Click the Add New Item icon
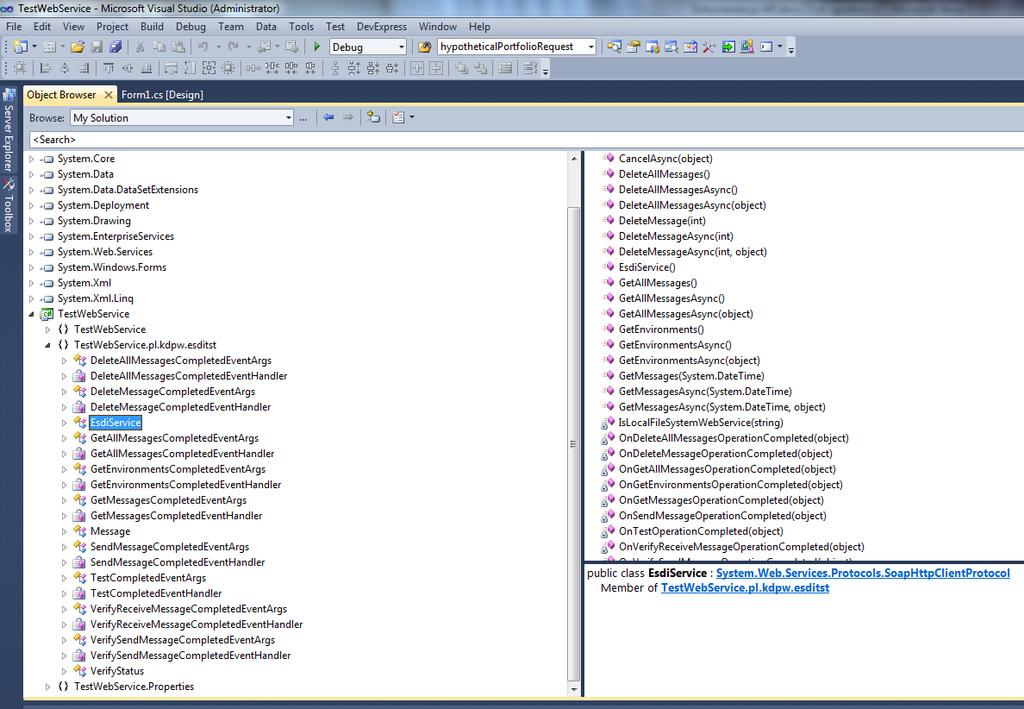Screen dimensions: 1024x709 (50, 47)
